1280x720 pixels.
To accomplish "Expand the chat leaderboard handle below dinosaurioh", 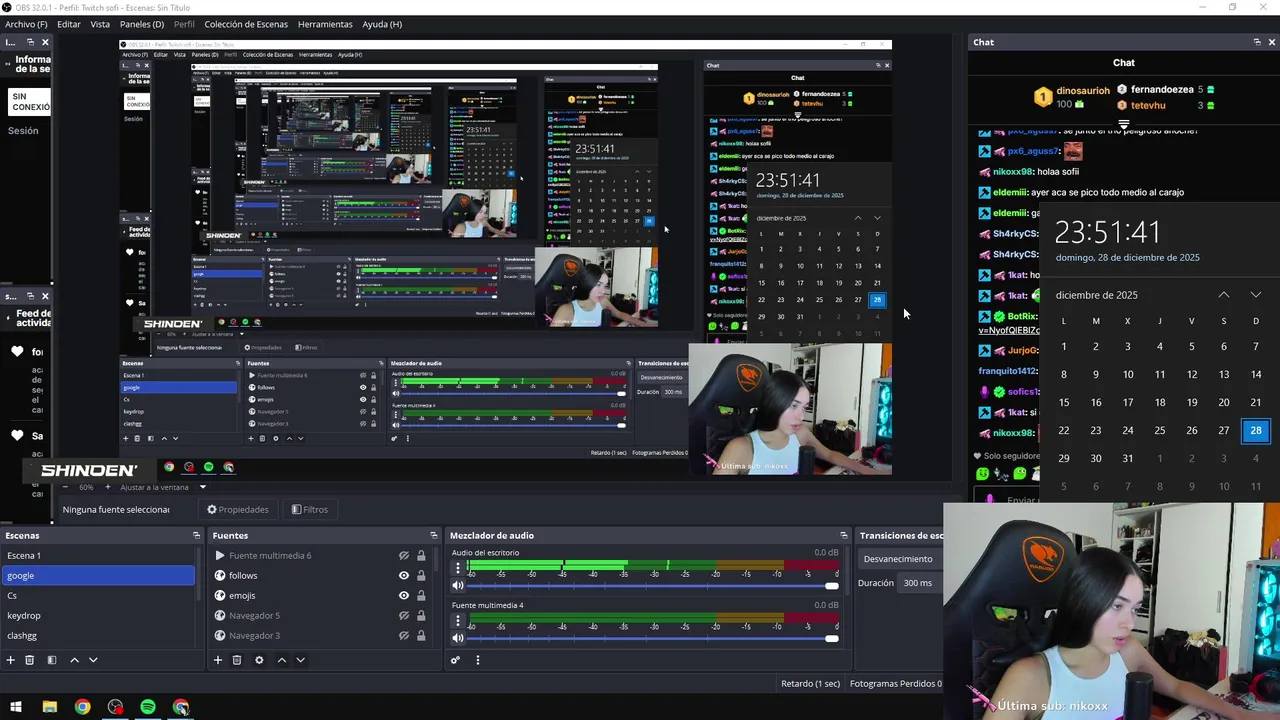I will 1124,125.
